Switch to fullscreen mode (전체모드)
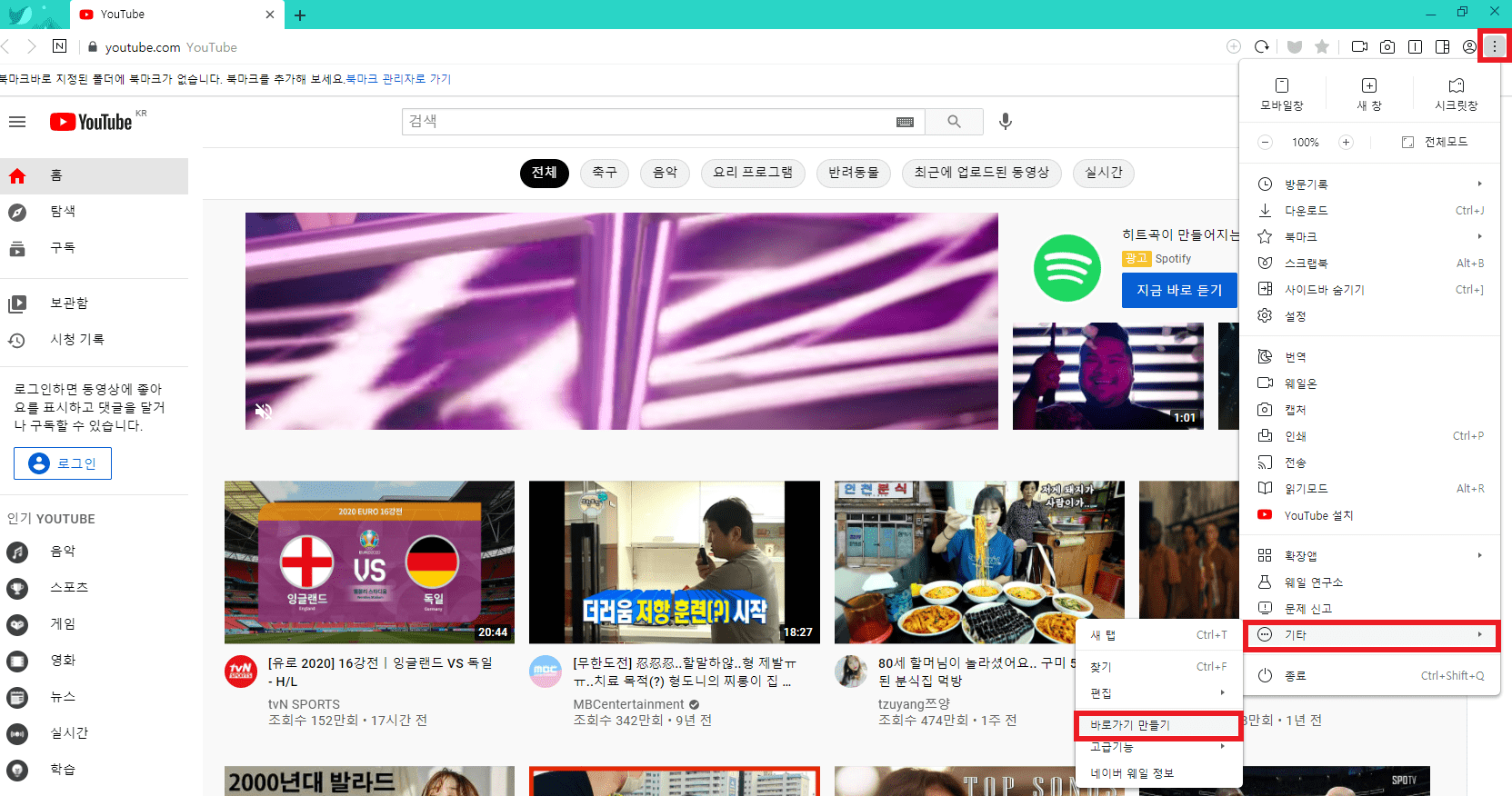This screenshot has height=796, width=1512. click(x=1435, y=142)
